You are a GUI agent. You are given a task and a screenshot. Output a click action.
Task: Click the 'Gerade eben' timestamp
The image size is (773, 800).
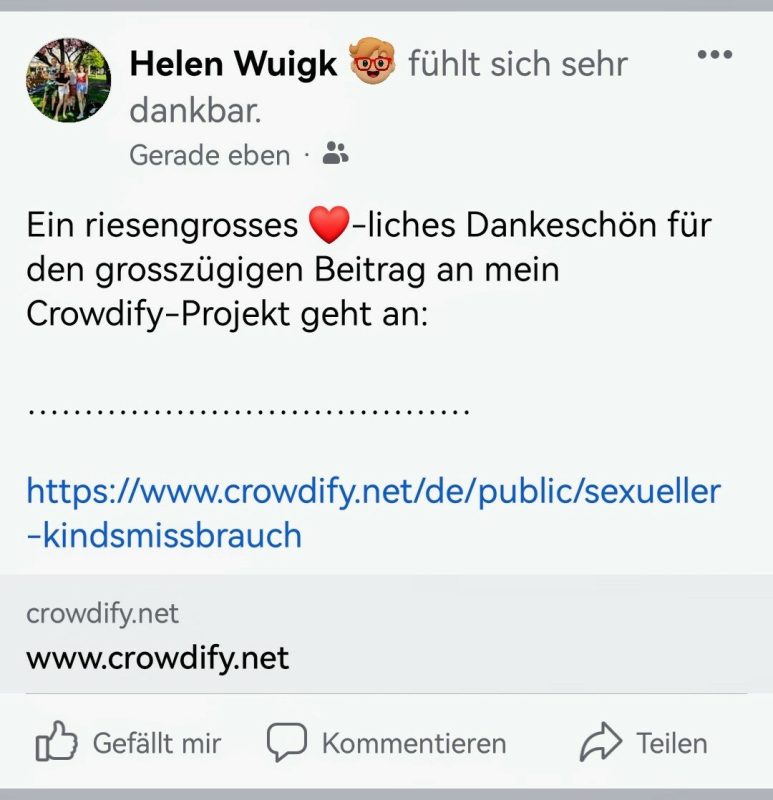coord(209,155)
